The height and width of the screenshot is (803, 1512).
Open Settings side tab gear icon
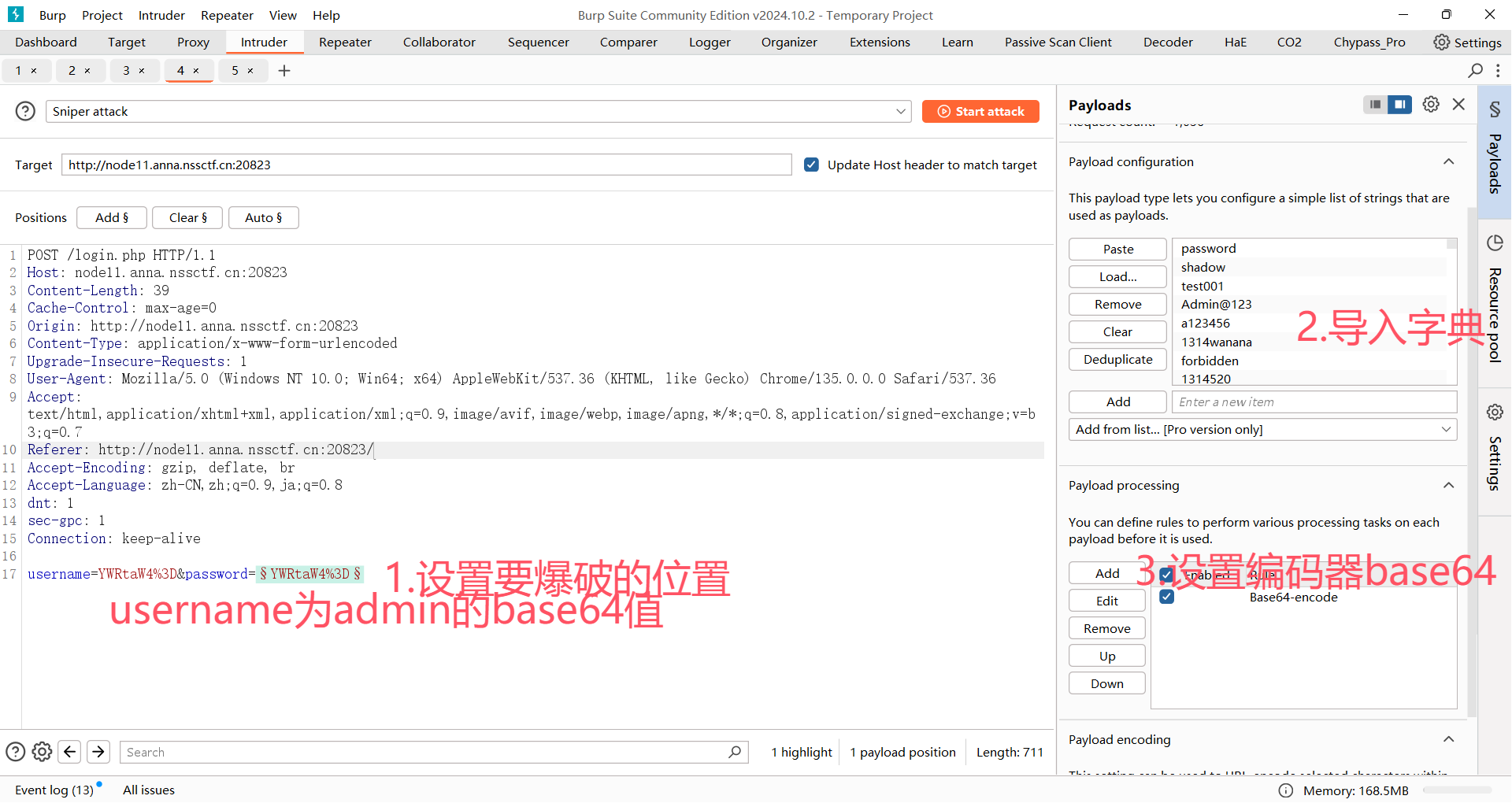[1494, 412]
